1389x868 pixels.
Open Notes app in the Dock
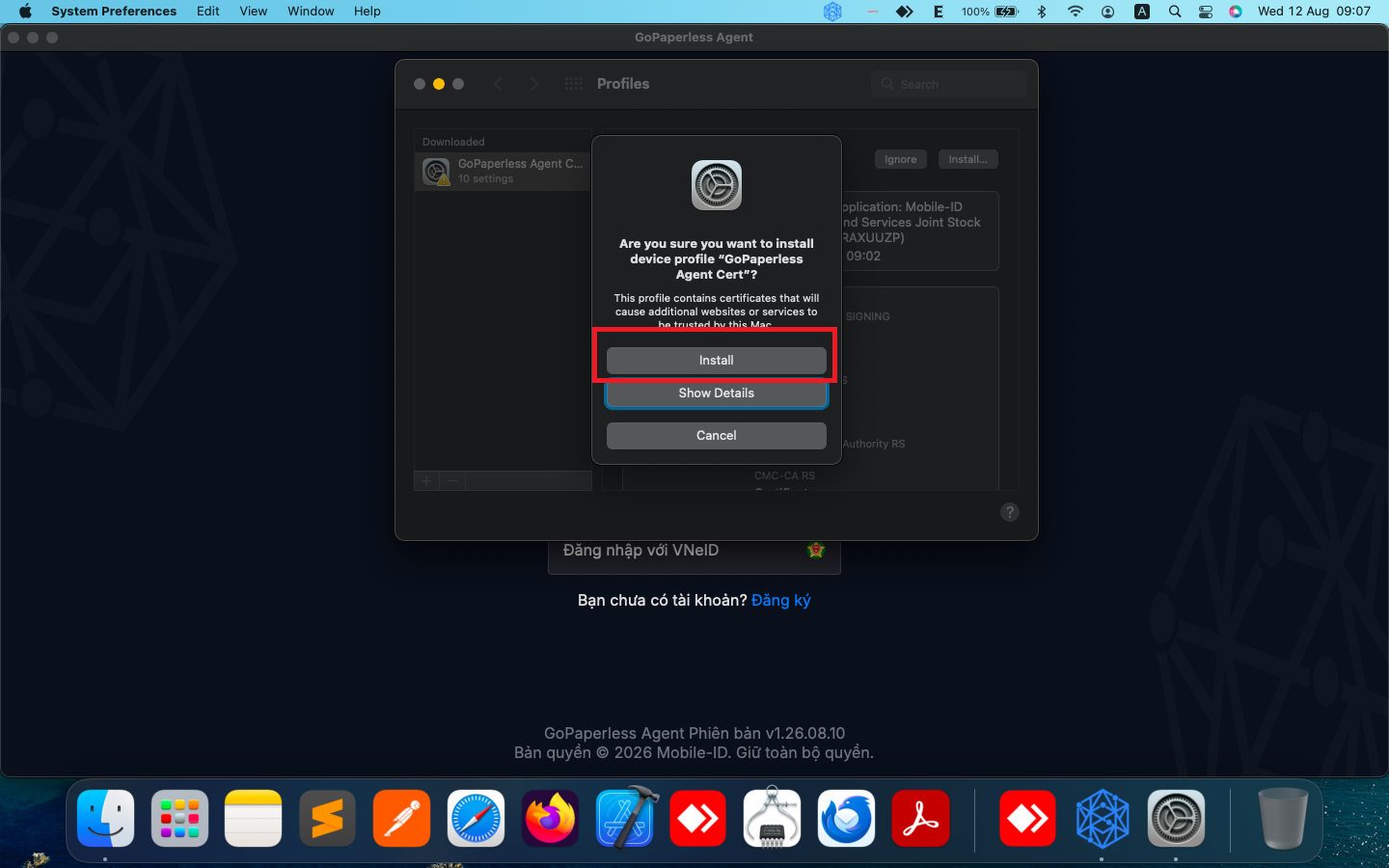254,819
